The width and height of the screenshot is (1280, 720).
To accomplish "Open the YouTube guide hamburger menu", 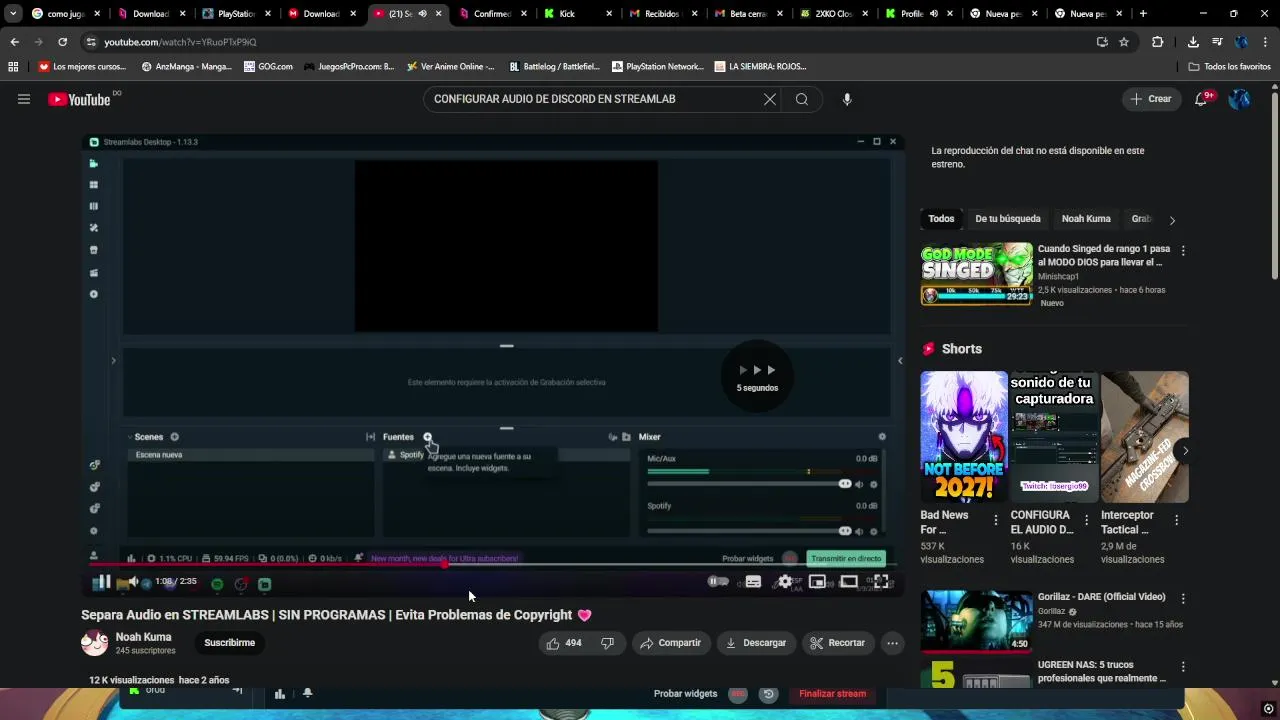I will click(x=24, y=99).
